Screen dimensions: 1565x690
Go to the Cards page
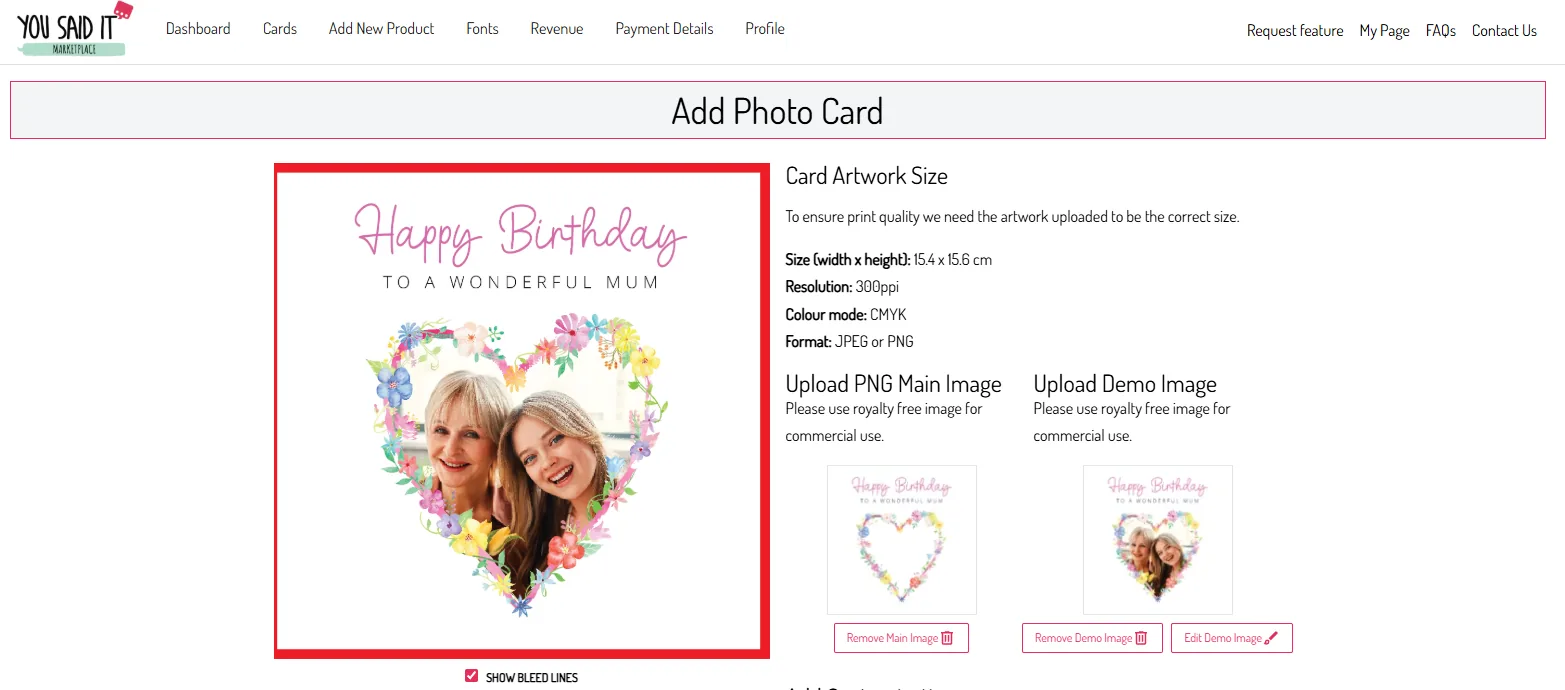(x=280, y=29)
